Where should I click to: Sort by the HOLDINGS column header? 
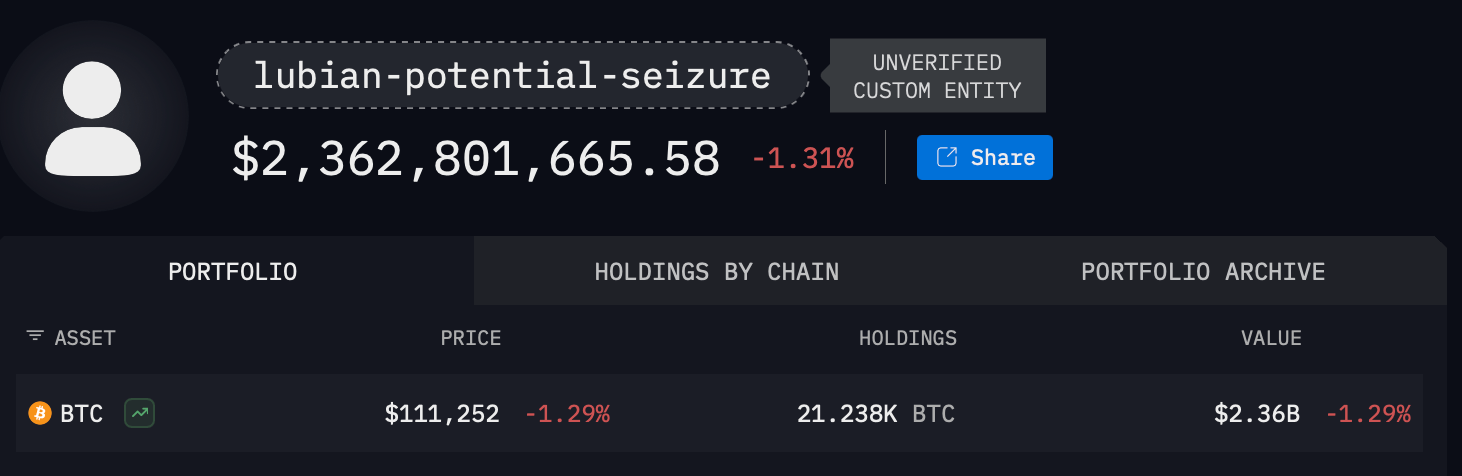click(907, 338)
